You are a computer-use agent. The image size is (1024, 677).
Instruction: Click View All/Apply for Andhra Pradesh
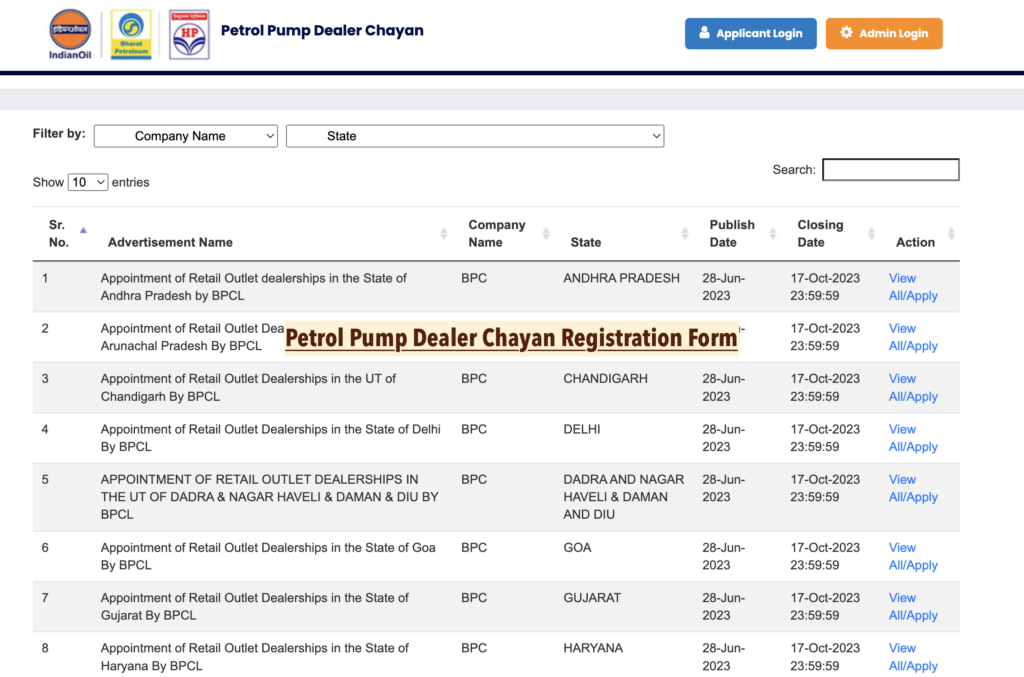click(913, 287)
